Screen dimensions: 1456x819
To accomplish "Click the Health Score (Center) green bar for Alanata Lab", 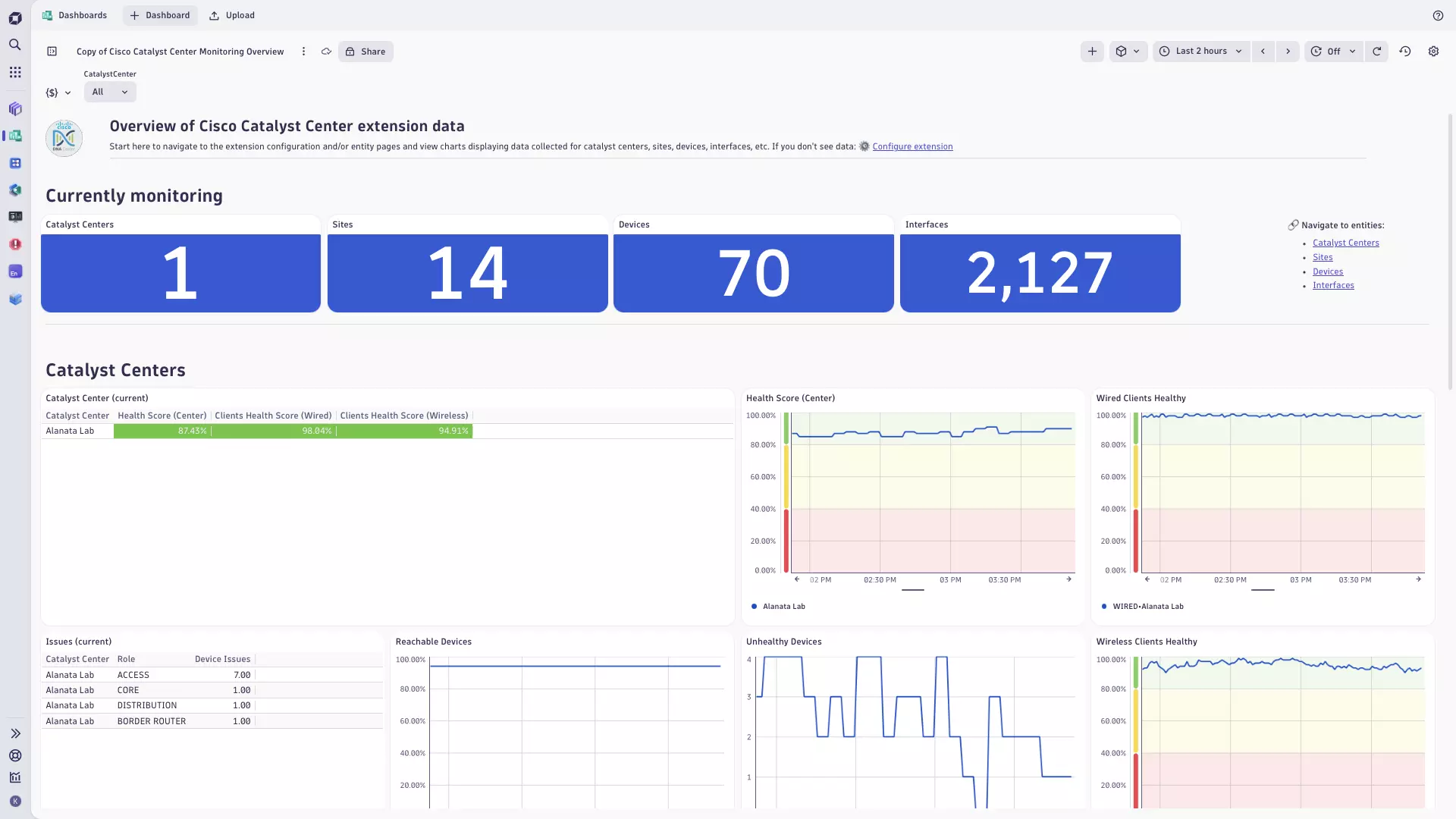I will pyautogui.click(x=162, y=431).
